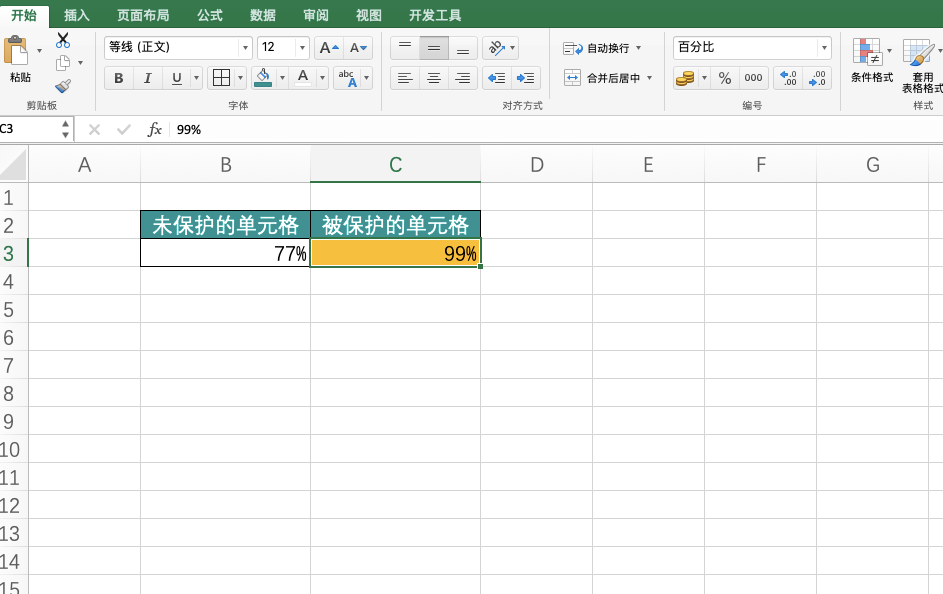Align text left
Image resolution: width=943 pixels, height=594 pixels.
click(405, 78)
